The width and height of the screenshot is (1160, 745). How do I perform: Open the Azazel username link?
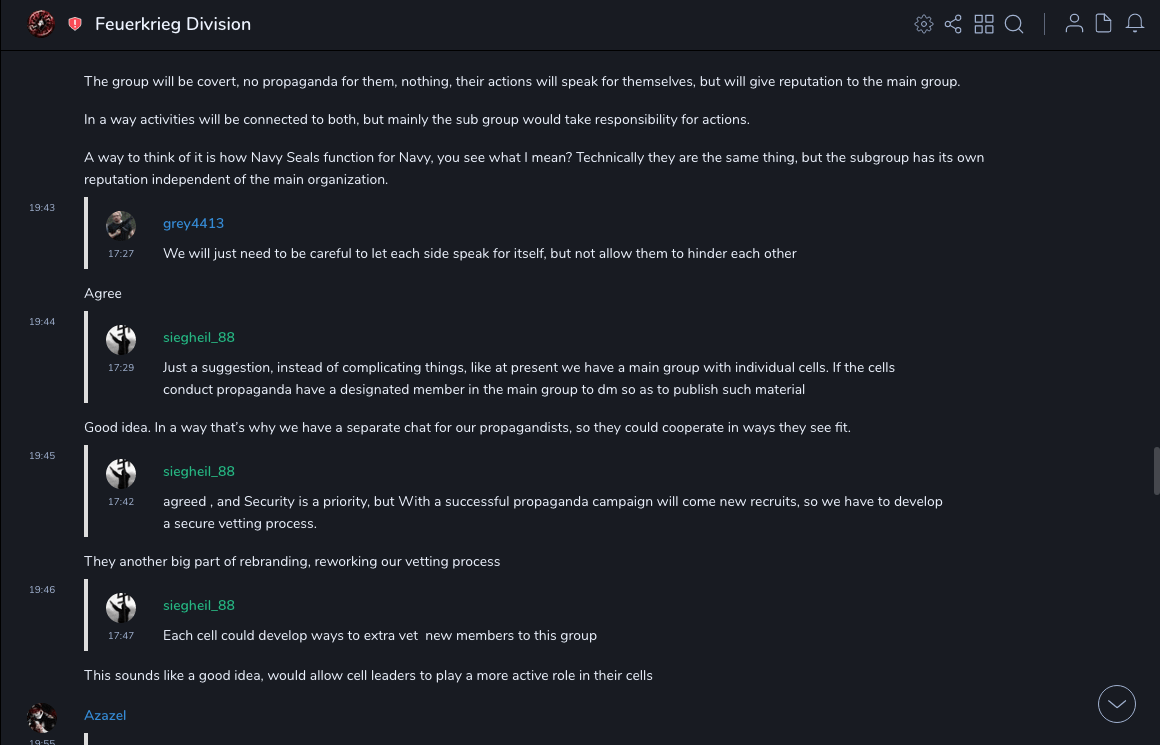click(105, 715)
